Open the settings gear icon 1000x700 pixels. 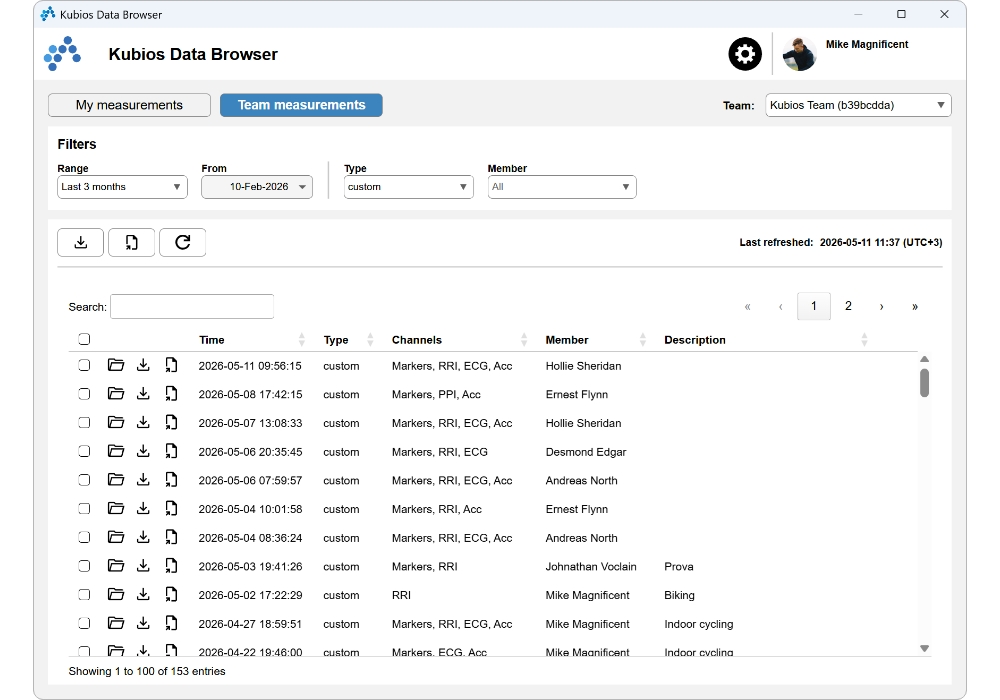point(745,54)
